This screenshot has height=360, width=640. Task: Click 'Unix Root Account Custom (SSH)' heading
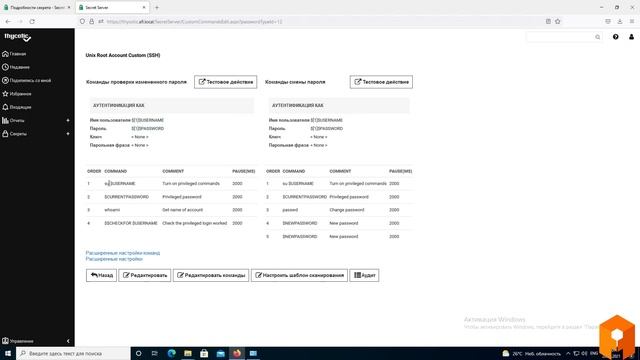click(123, 55)
